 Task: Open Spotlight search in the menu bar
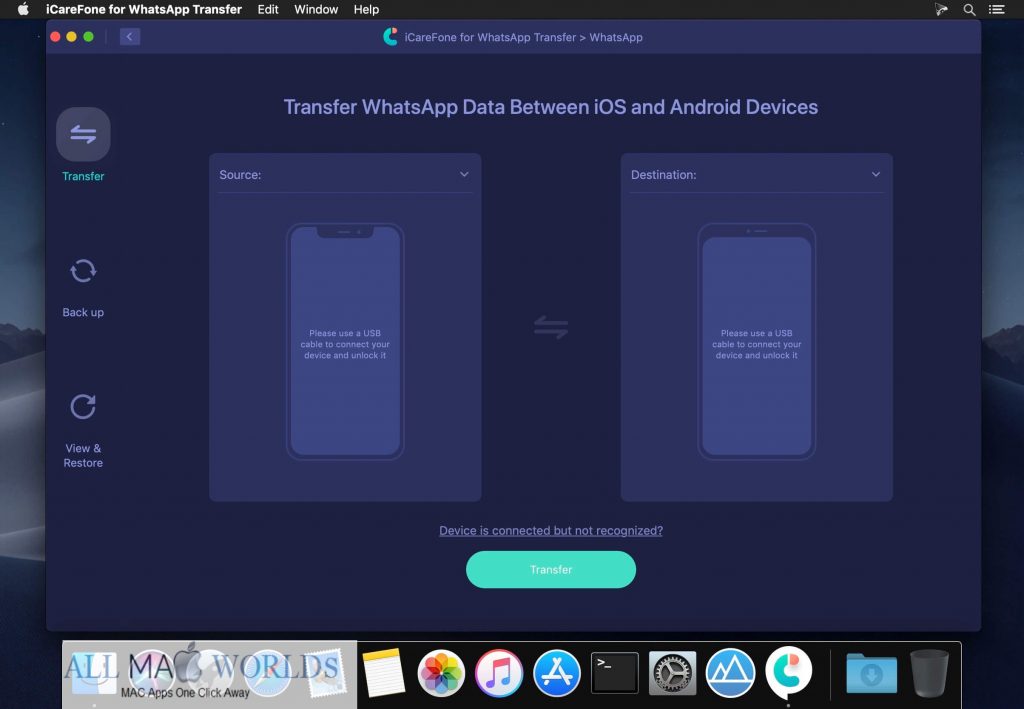click(x=969, y=9)
